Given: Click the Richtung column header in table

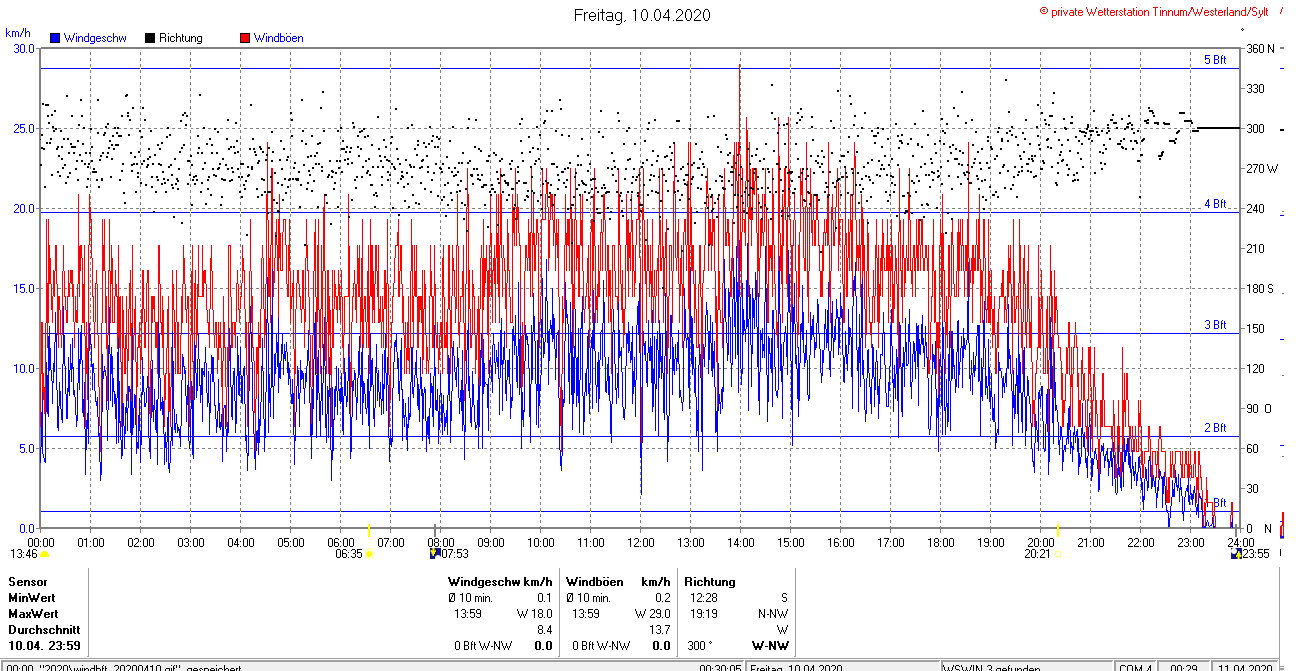Looking at the screenshot, I should tap(710, 582).
